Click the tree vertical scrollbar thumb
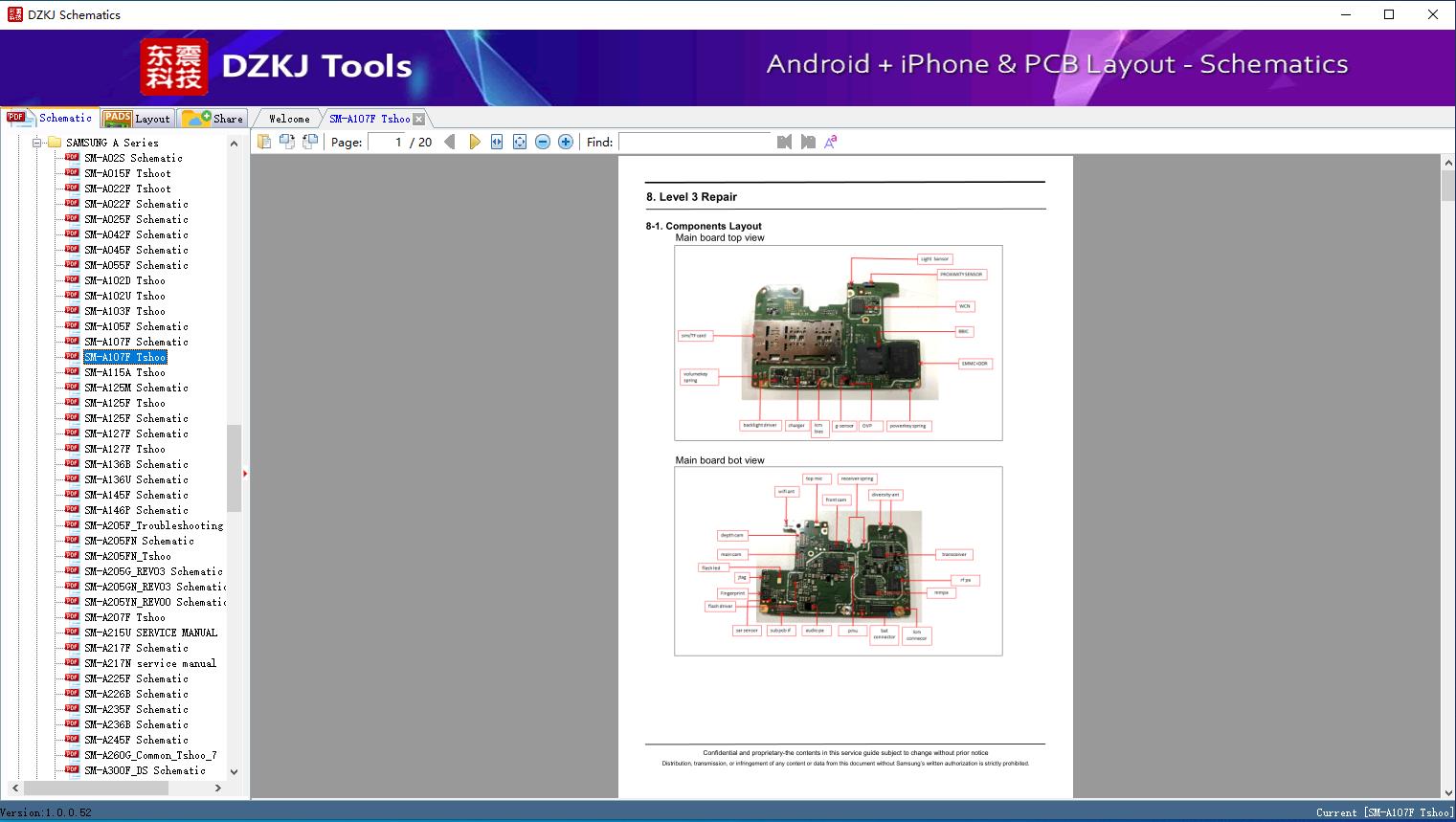The image size is (1456, 822). (234, 468)
